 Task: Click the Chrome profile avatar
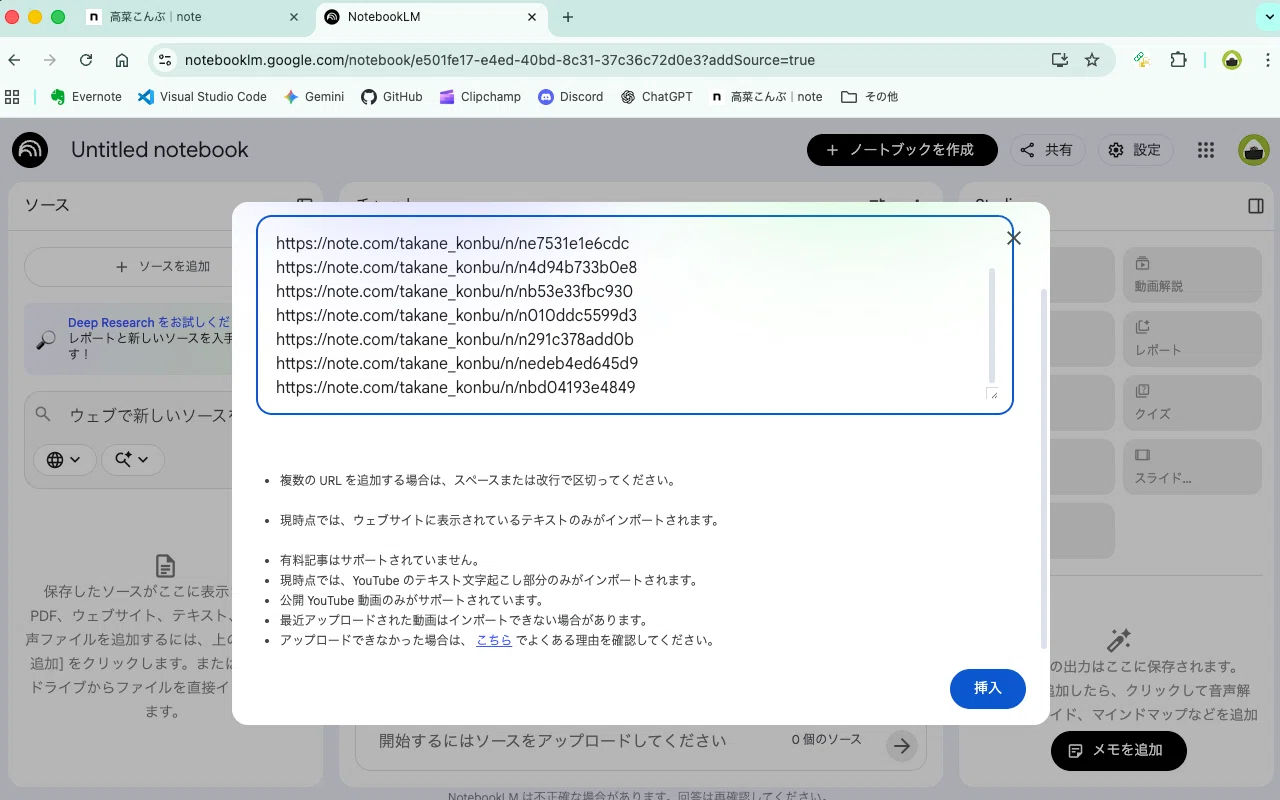(1232, 60)
